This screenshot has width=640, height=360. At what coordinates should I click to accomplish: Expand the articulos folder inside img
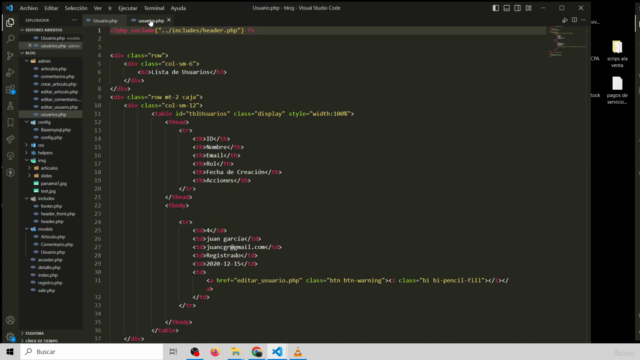[x=49, y=168]
